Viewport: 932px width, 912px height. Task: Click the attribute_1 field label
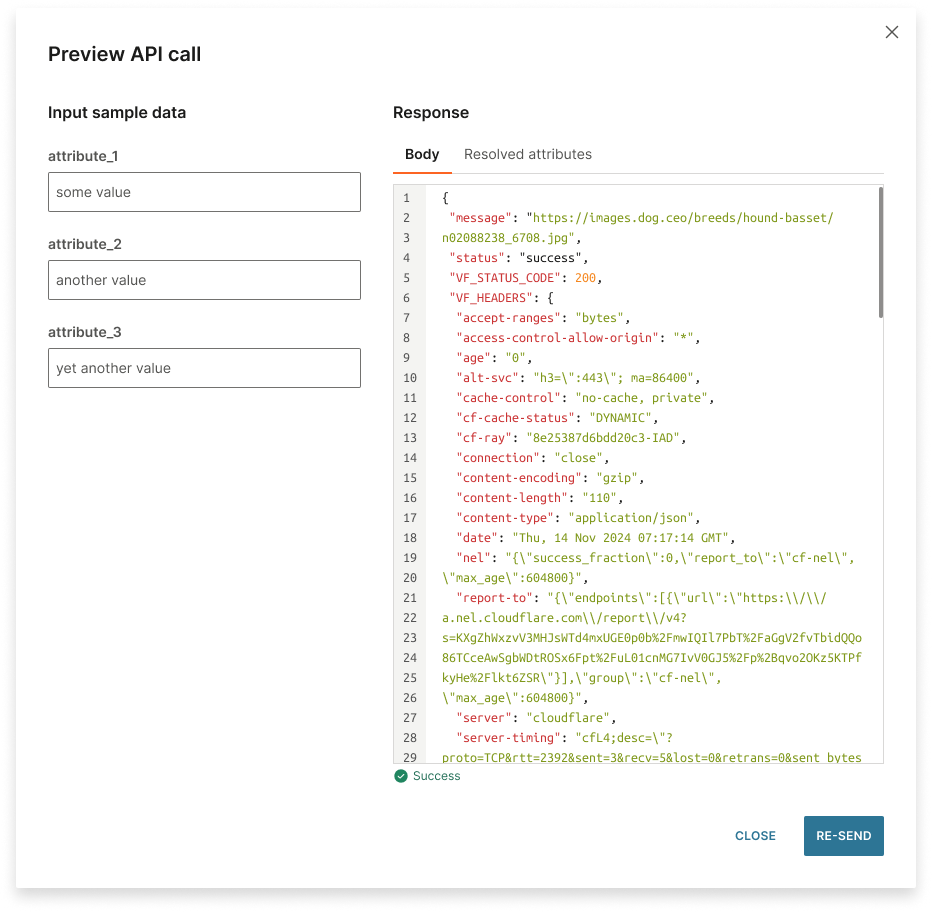[x=83, y=156]
